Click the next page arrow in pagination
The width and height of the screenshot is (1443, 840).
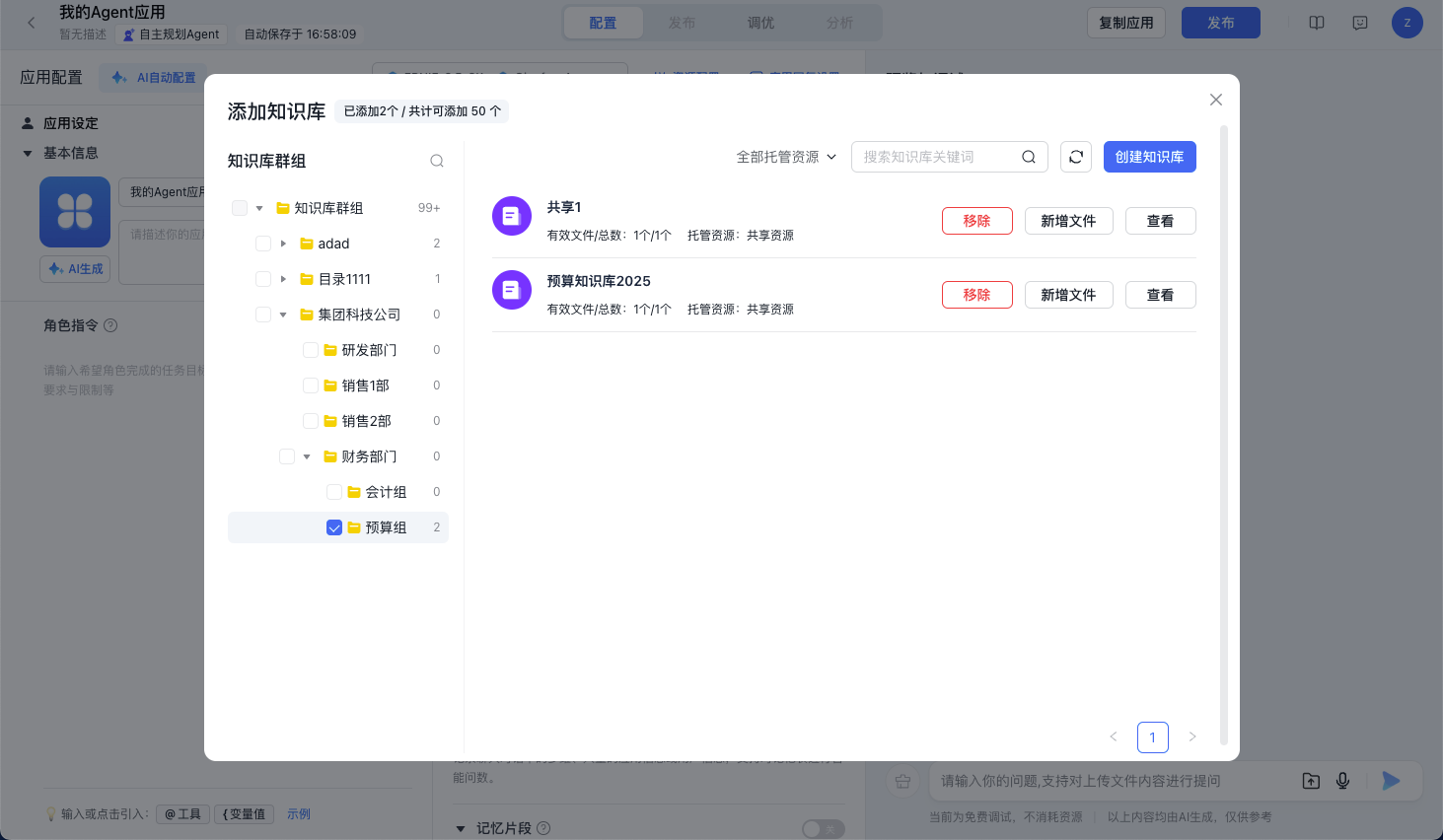pos(1192,736)
